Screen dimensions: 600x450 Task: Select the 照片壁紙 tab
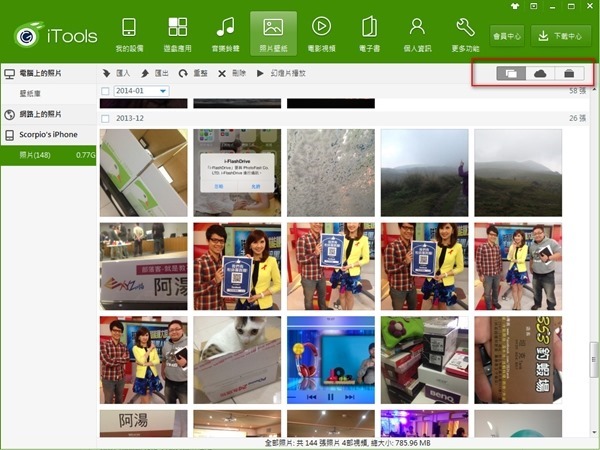pyautogui.click(x=273, y=33)
